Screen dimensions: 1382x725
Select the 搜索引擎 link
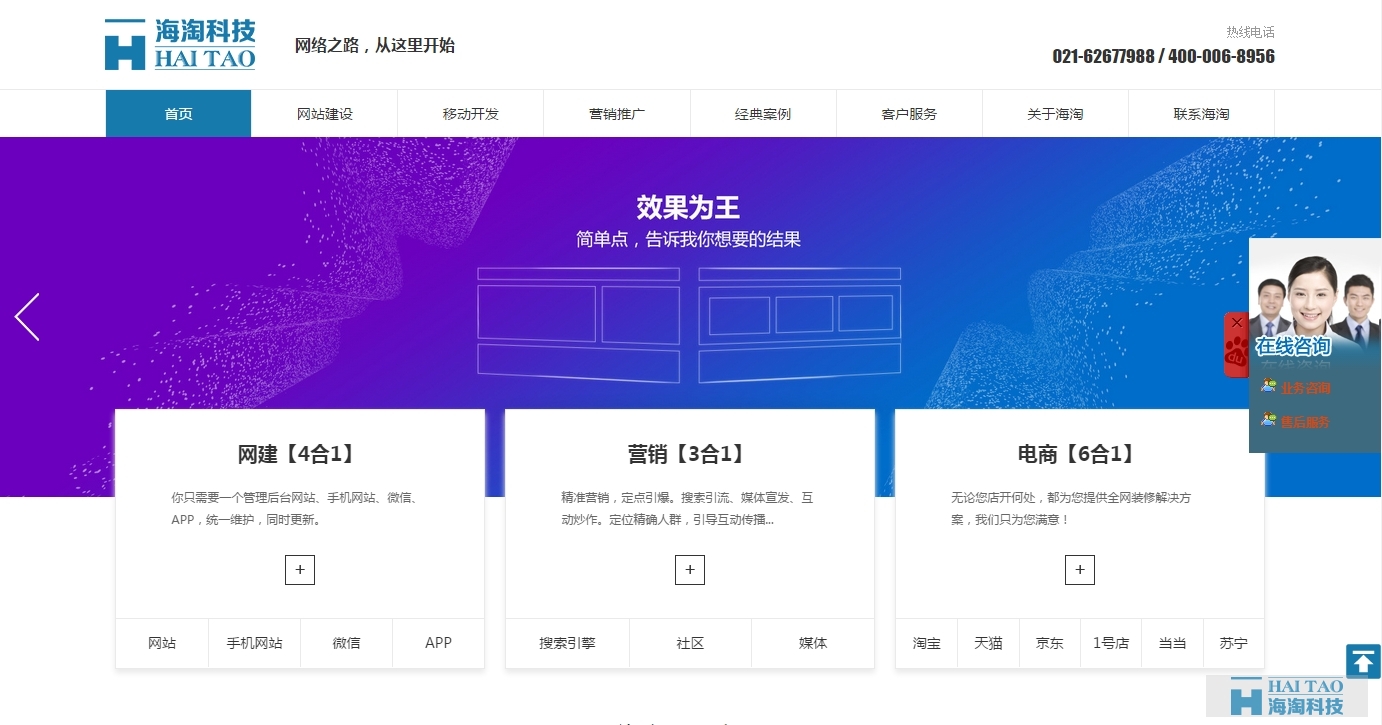[x=567, y=643]
